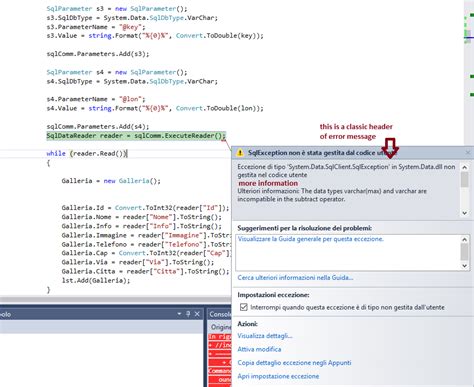The width and height of the screenshot is (474, 387).
Task: Click the s3.Value string.Format code line
Action: click(x=155, y=36)
